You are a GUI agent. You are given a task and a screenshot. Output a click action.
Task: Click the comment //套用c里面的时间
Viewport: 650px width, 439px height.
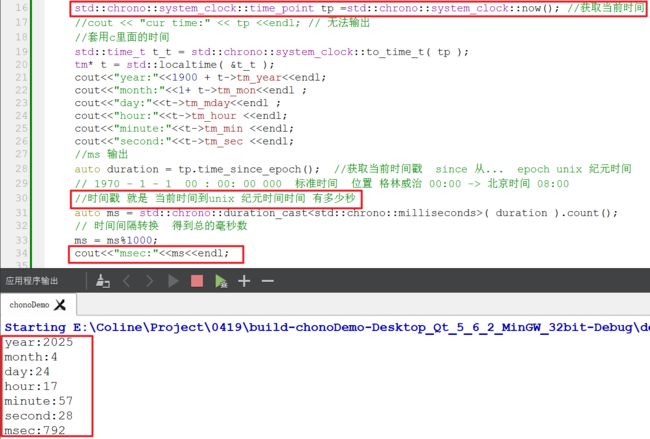[x=122, y=37]
